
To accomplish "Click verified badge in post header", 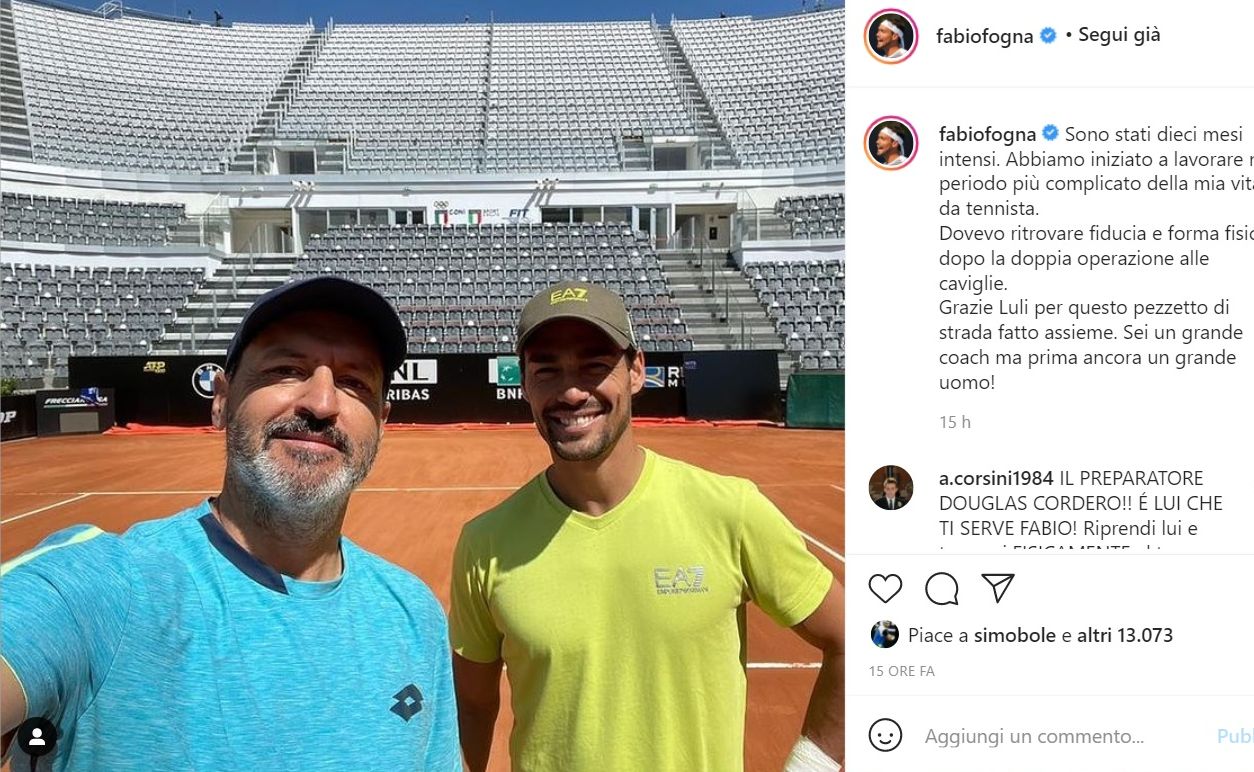I will click(x=1048, y=36).
